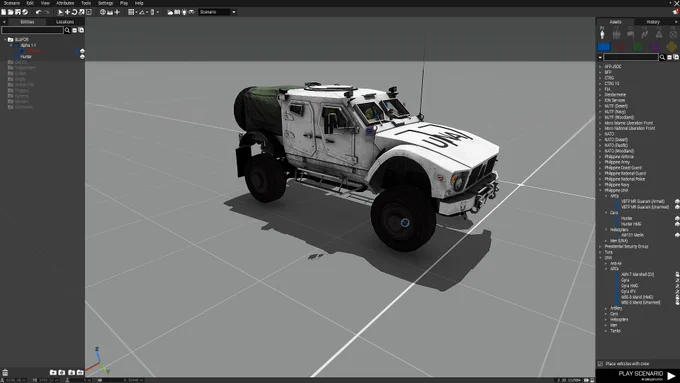The image size is (680, 383).
Task: Select the Civilian purple side filter
Action: (655, 46)
